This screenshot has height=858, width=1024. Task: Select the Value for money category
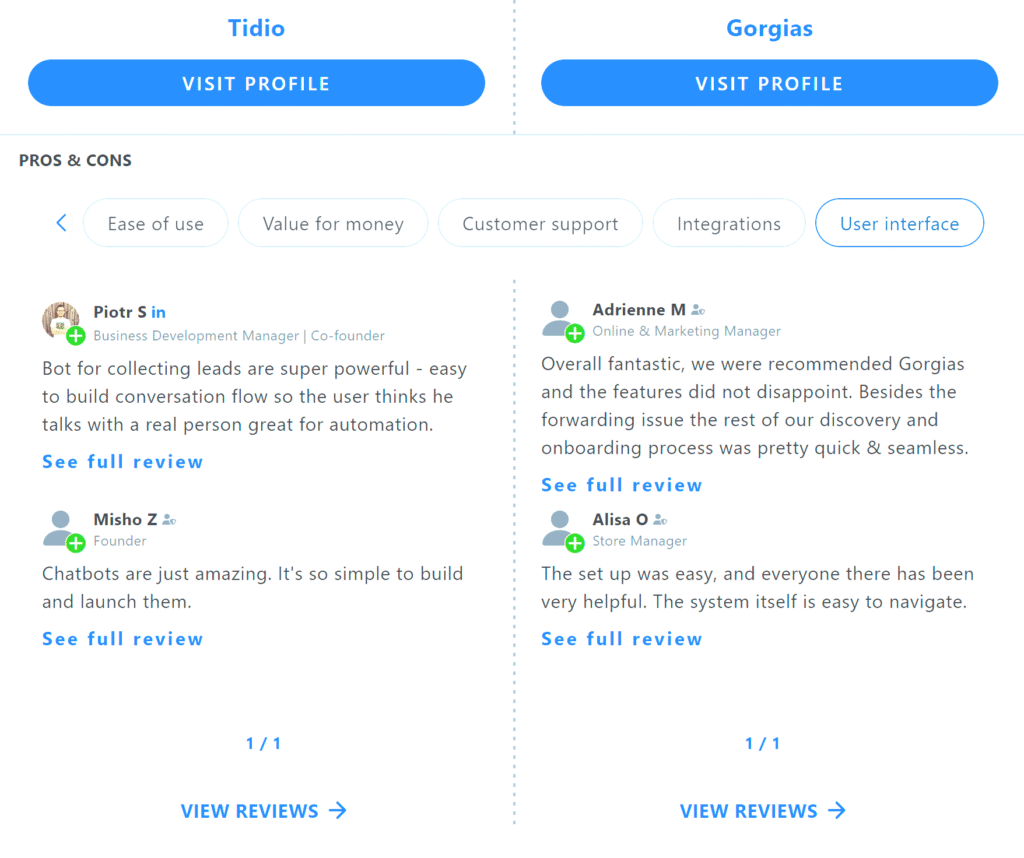point(333,223)
